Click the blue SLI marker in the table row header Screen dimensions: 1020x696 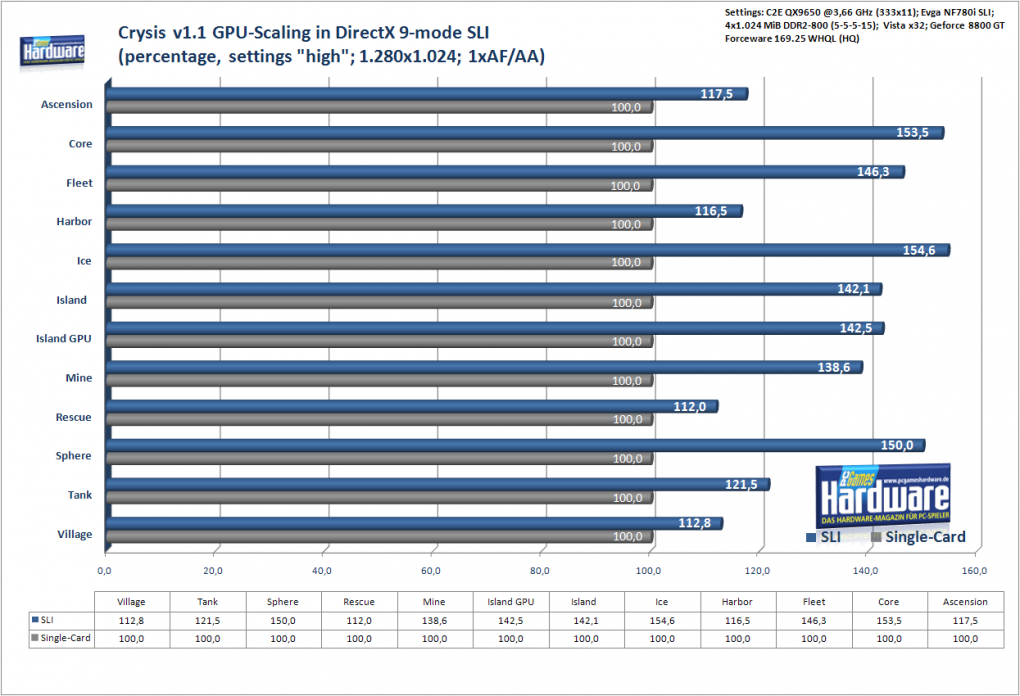pyautogui.click(x=35, y=620)
